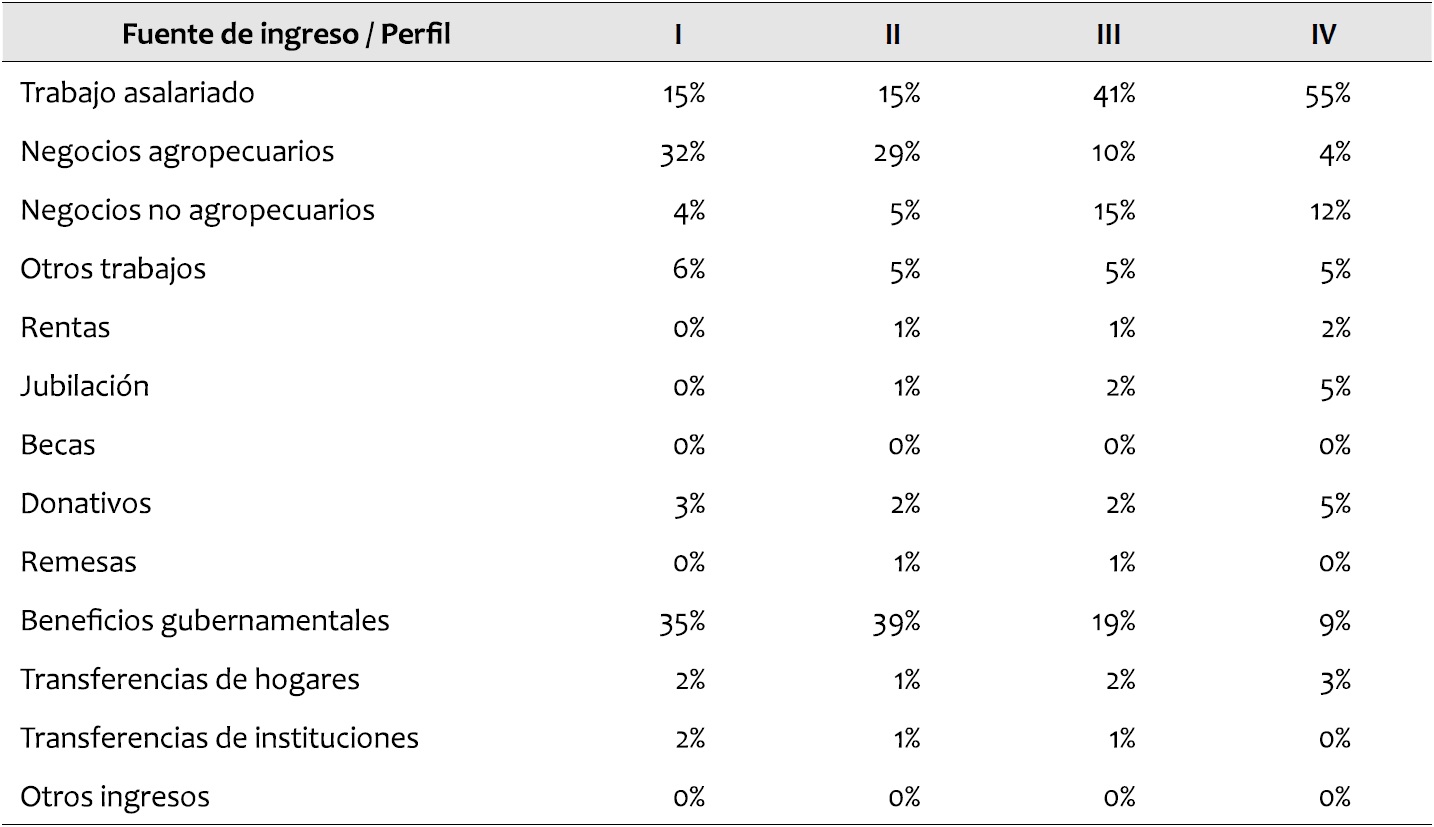1434x827 pixels.
Task: Select the 'Transferencias de hogares' row label
Action: 190,680
